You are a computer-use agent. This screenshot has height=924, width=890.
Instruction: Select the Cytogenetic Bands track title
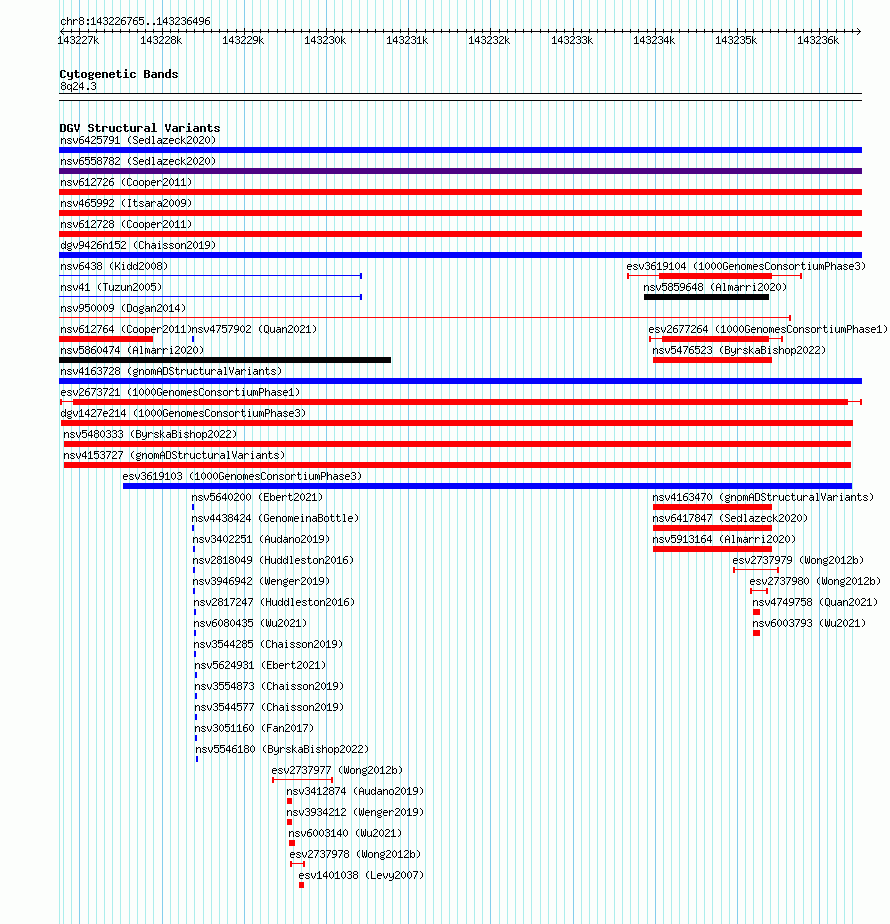pos(118,74)
